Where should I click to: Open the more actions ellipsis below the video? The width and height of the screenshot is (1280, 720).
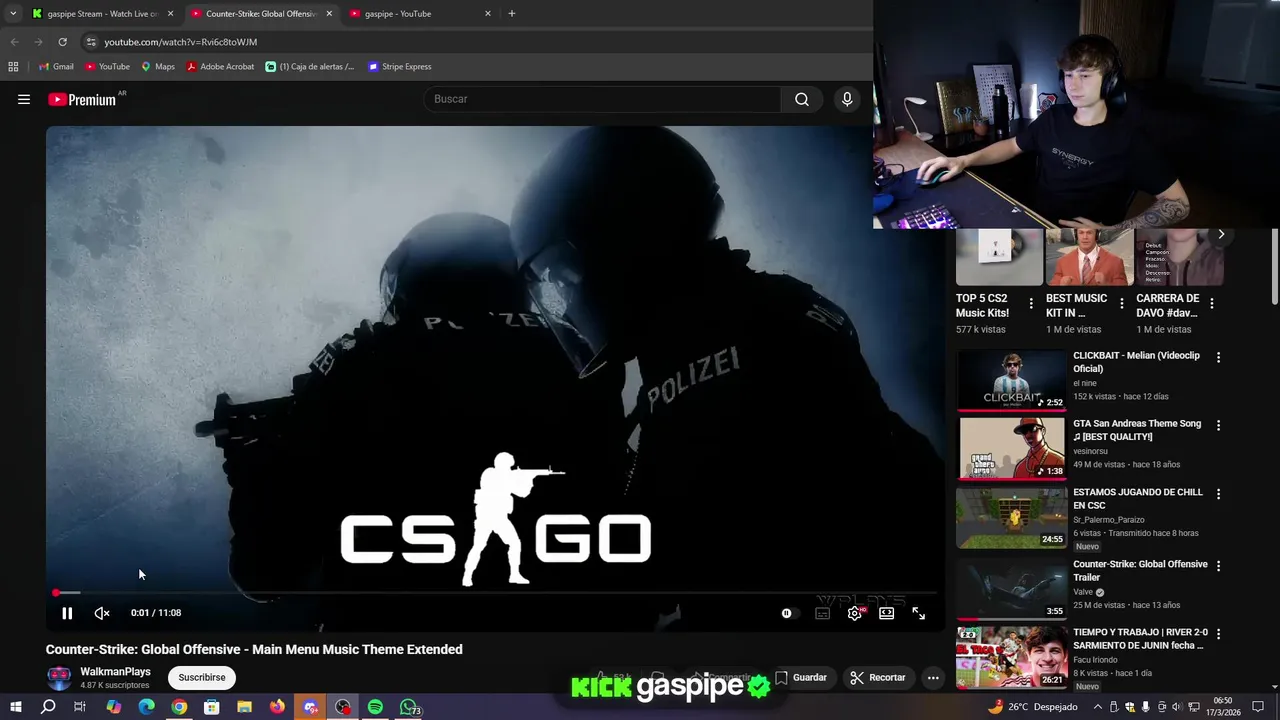(933, 677)
